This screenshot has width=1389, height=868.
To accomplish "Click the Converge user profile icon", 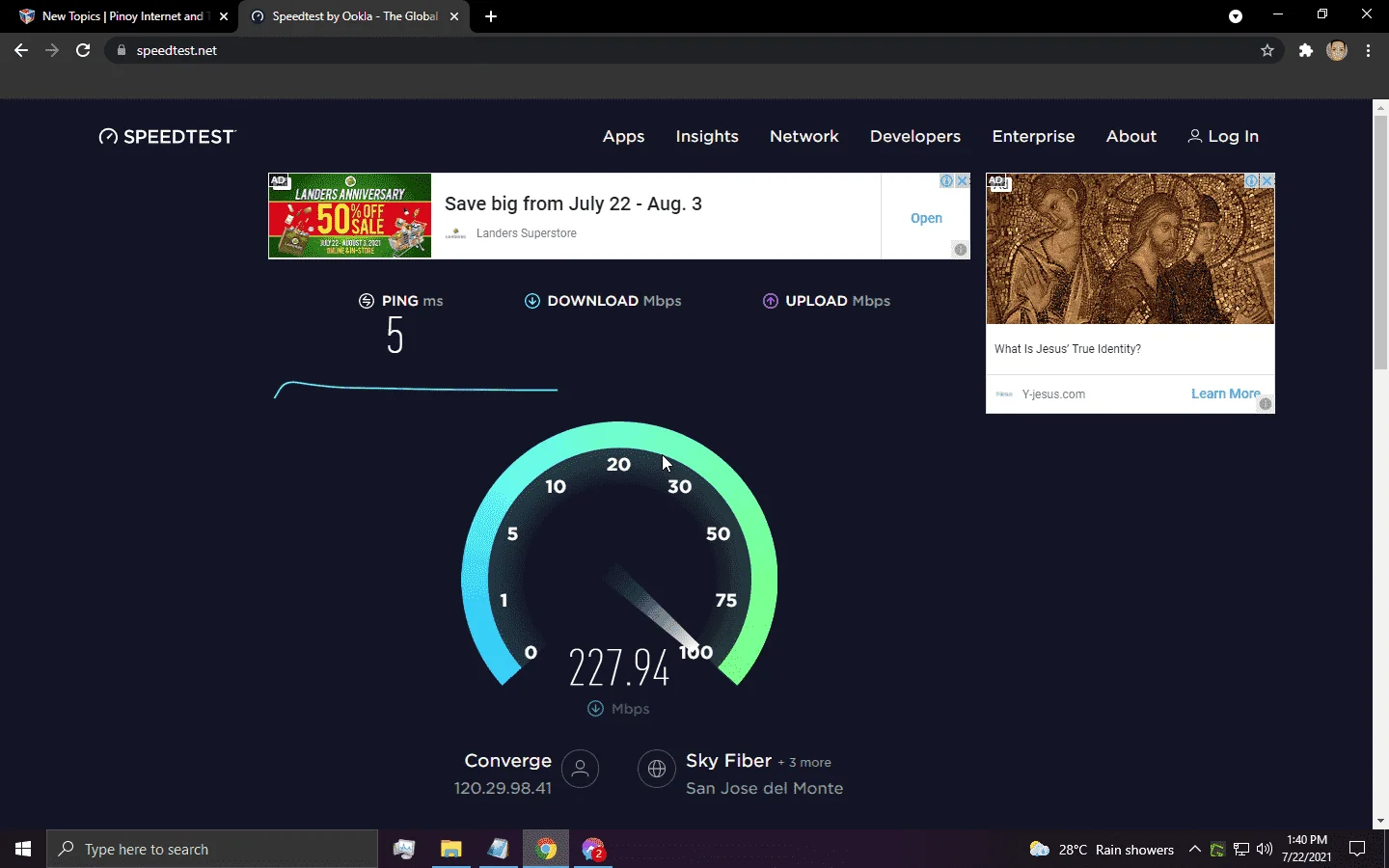I will pyautogui.click(x=580, y=769).
